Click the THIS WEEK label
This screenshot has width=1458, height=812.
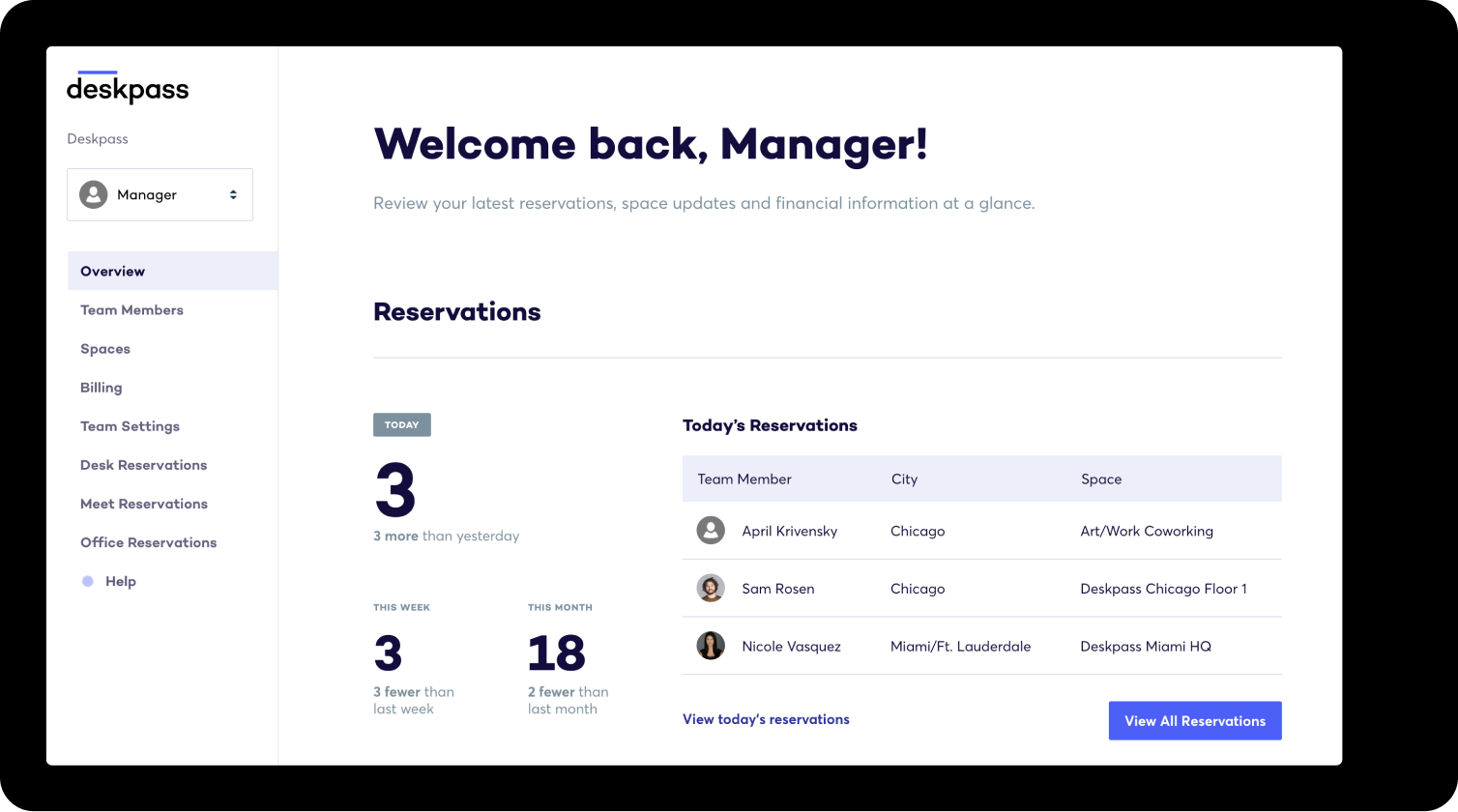pyautogui.click(x=402, y=607)
